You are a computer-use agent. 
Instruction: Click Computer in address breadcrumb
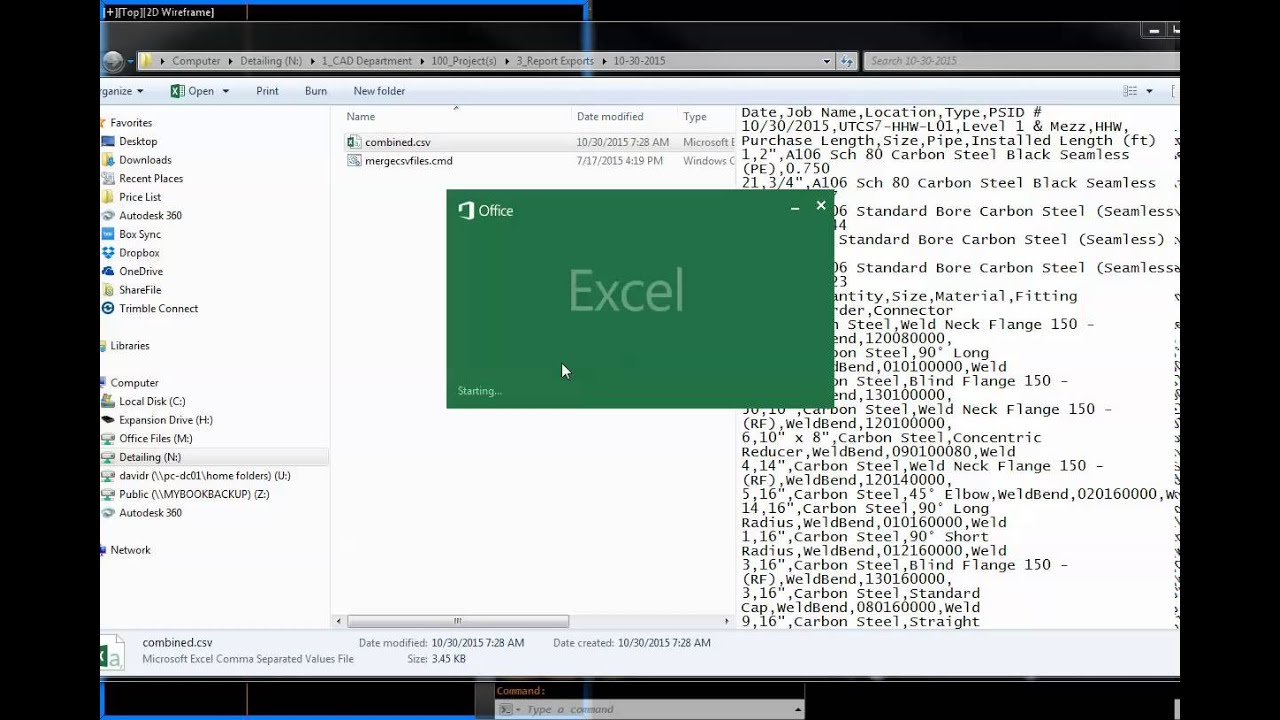pos(196,61)
